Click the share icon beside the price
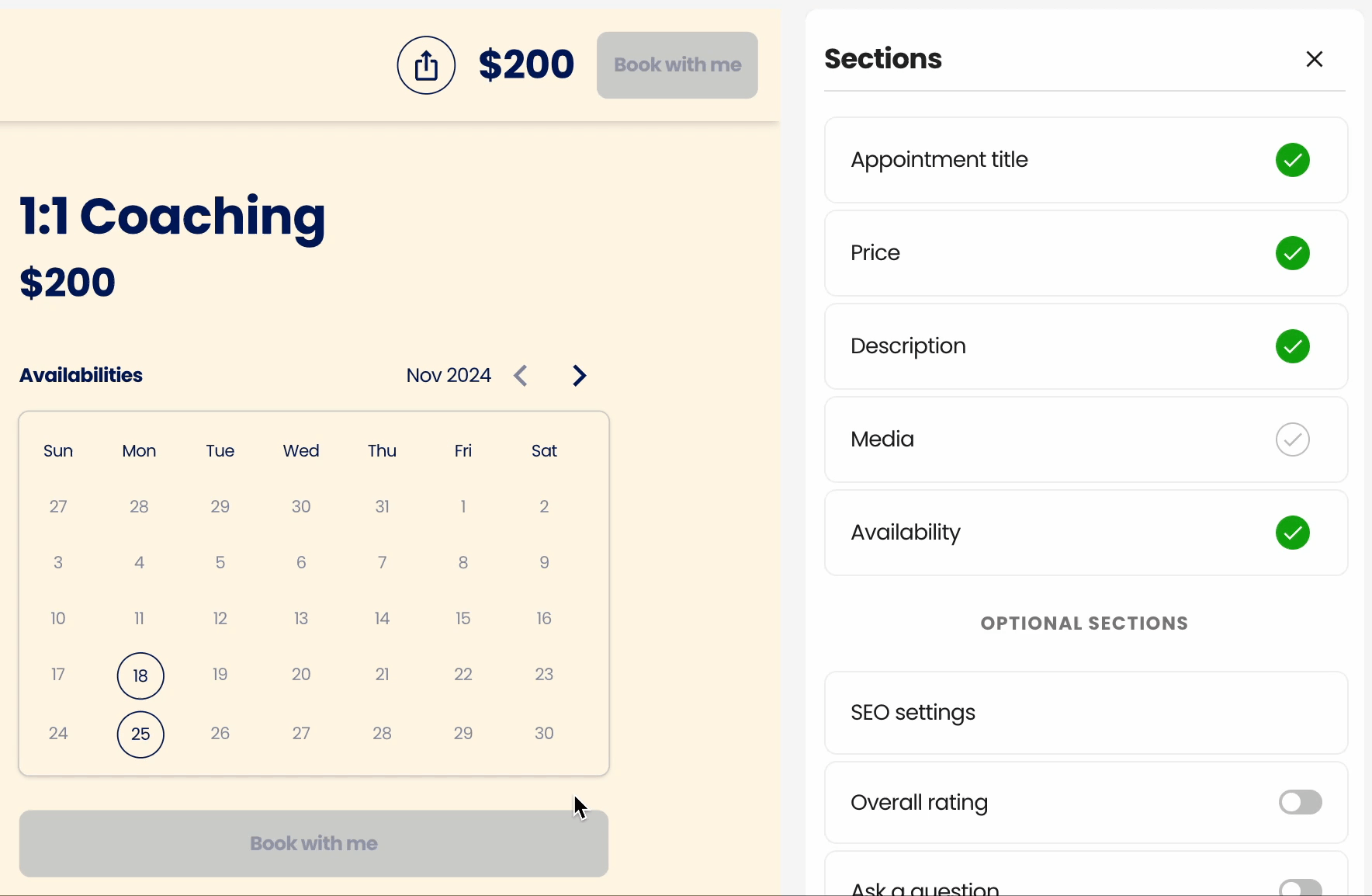Screen dimensions: 1372x896 pyautogui.click(x=426, y=65)
